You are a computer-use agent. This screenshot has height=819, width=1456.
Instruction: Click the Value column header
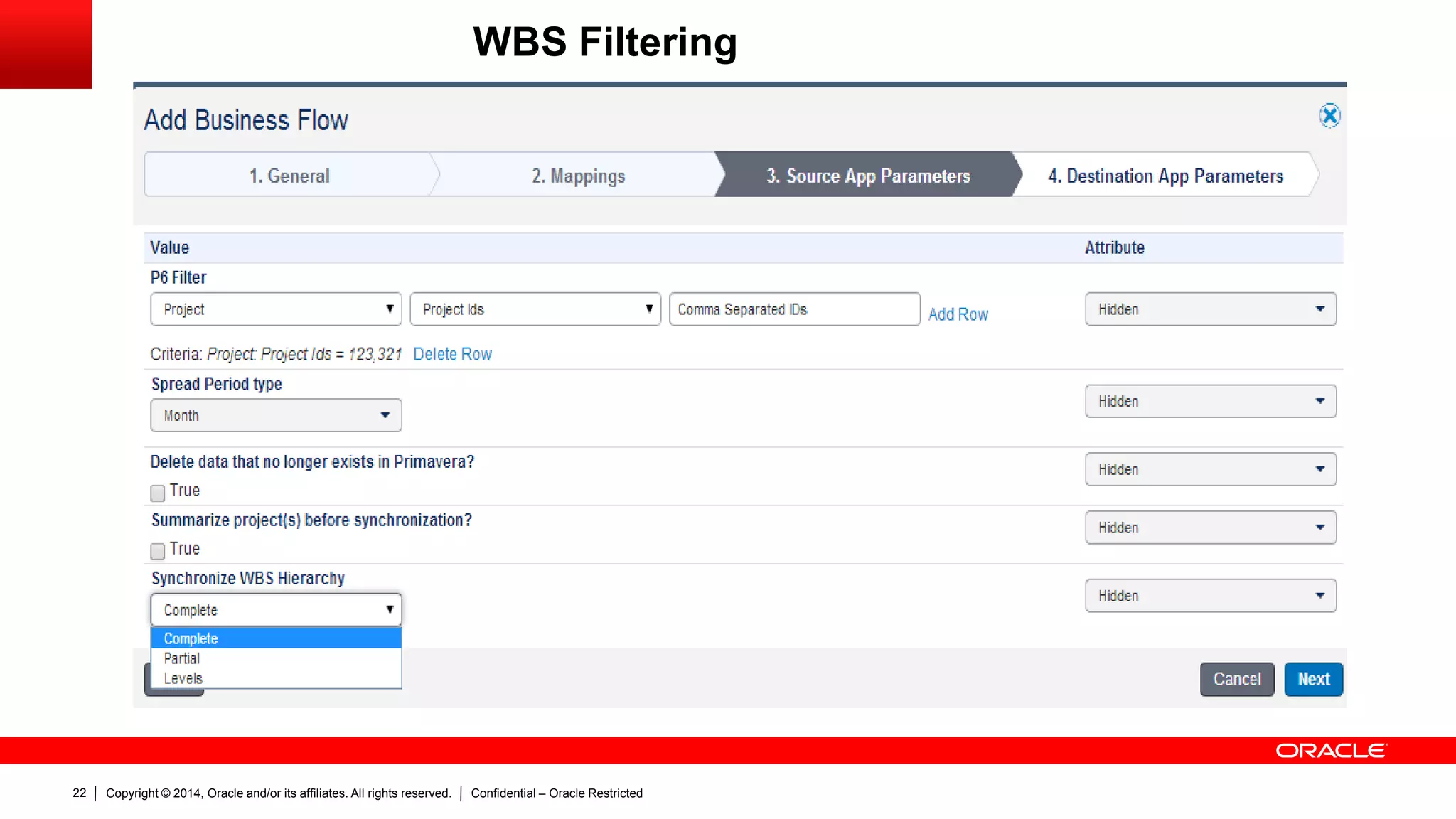(170, 247)
